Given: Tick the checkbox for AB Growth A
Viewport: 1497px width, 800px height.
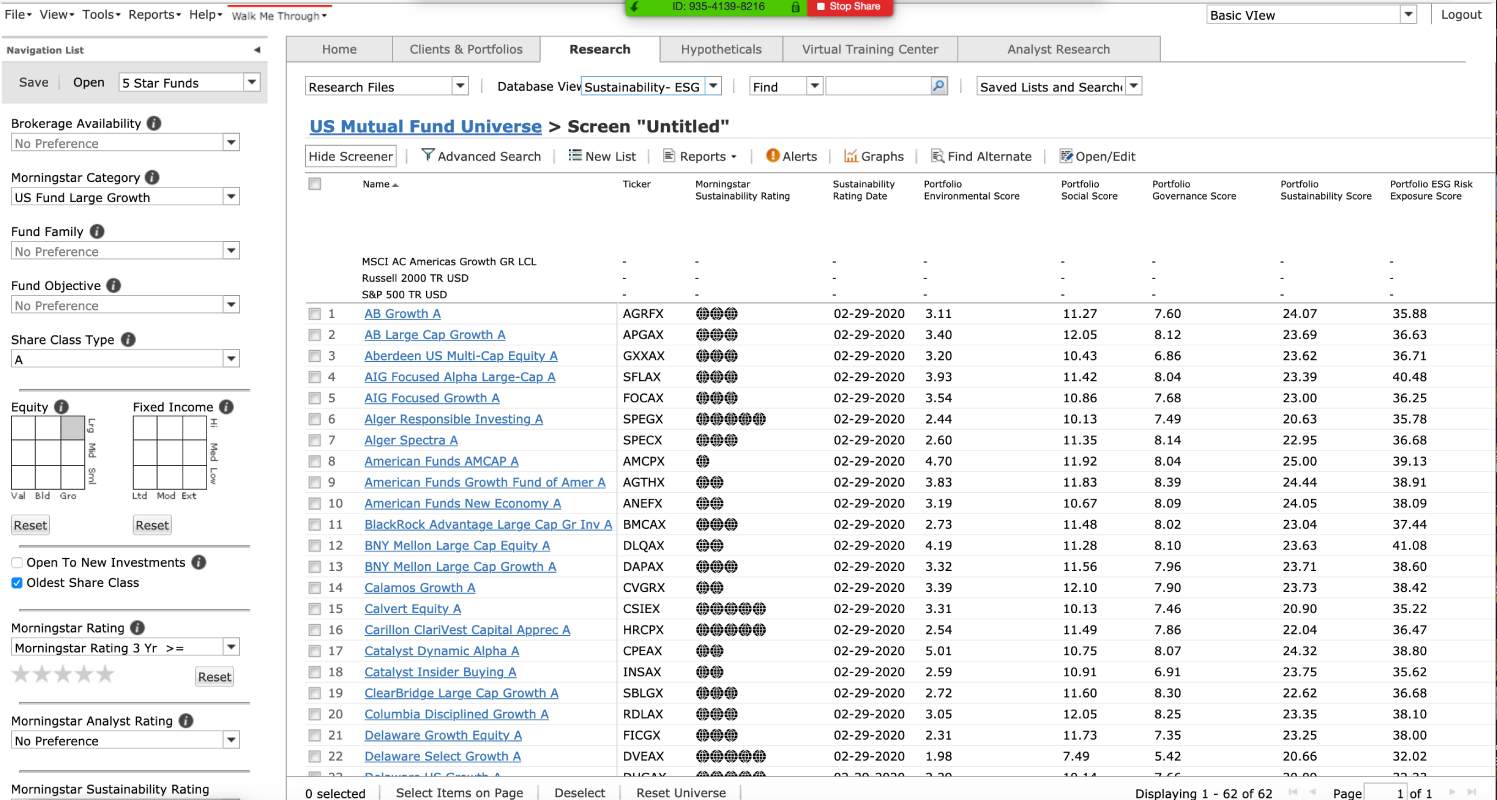Looking at the screenshot, I should (x=315, y=314).
